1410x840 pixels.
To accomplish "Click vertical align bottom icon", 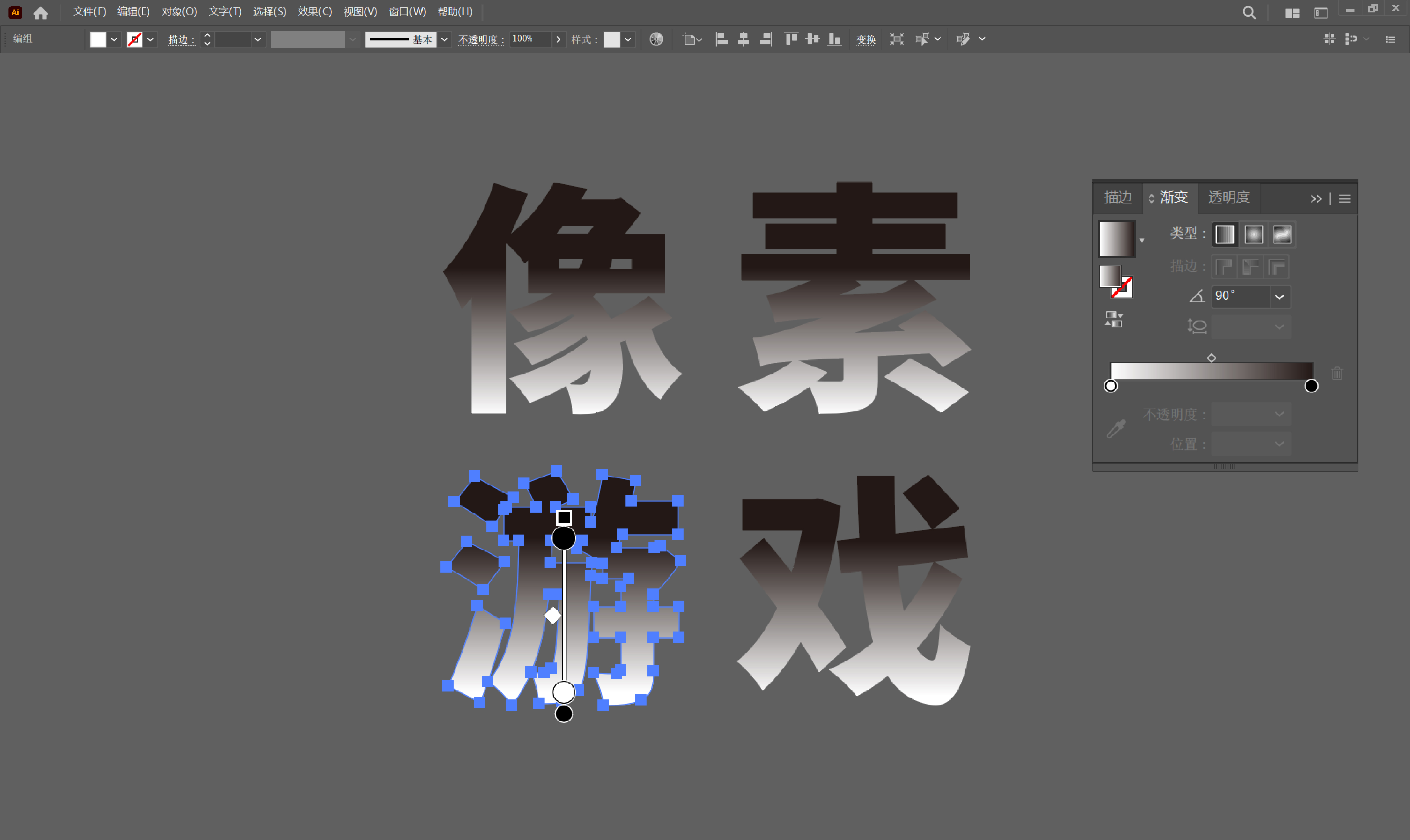I will tap(834, 39).
